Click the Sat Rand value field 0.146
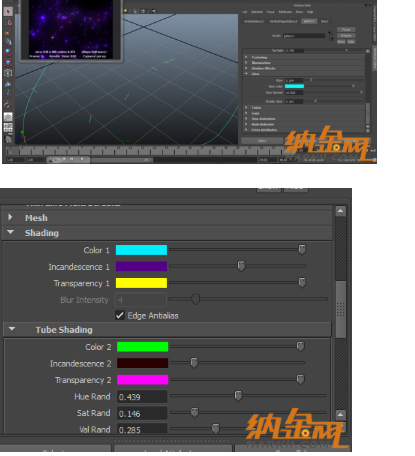Image resolution: width=415 pixels, height=456 pixels. pyautogui.click(x=142, y=413)
